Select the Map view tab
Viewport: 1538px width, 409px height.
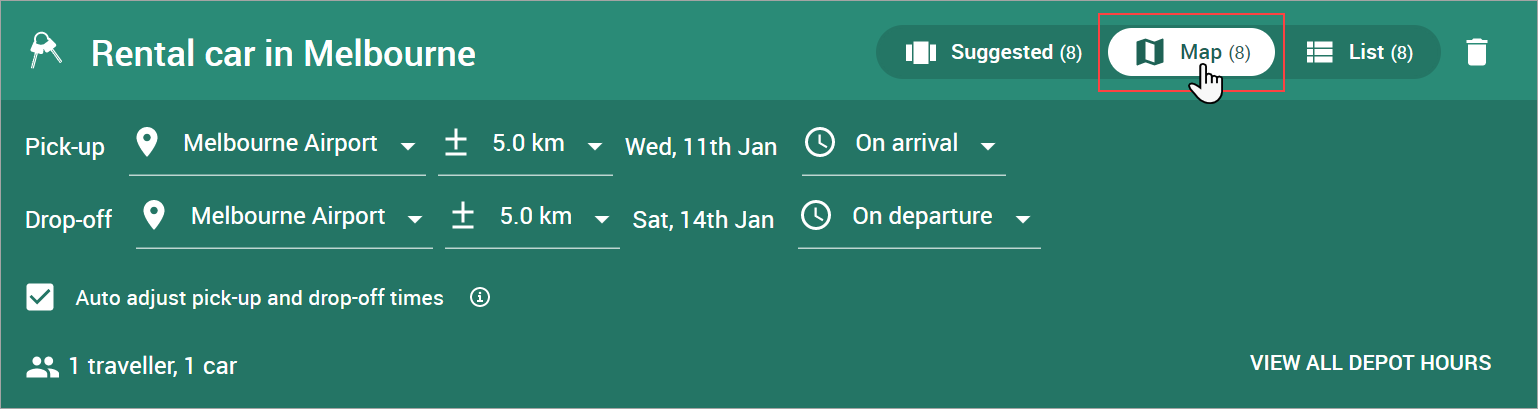point(1192,52)
